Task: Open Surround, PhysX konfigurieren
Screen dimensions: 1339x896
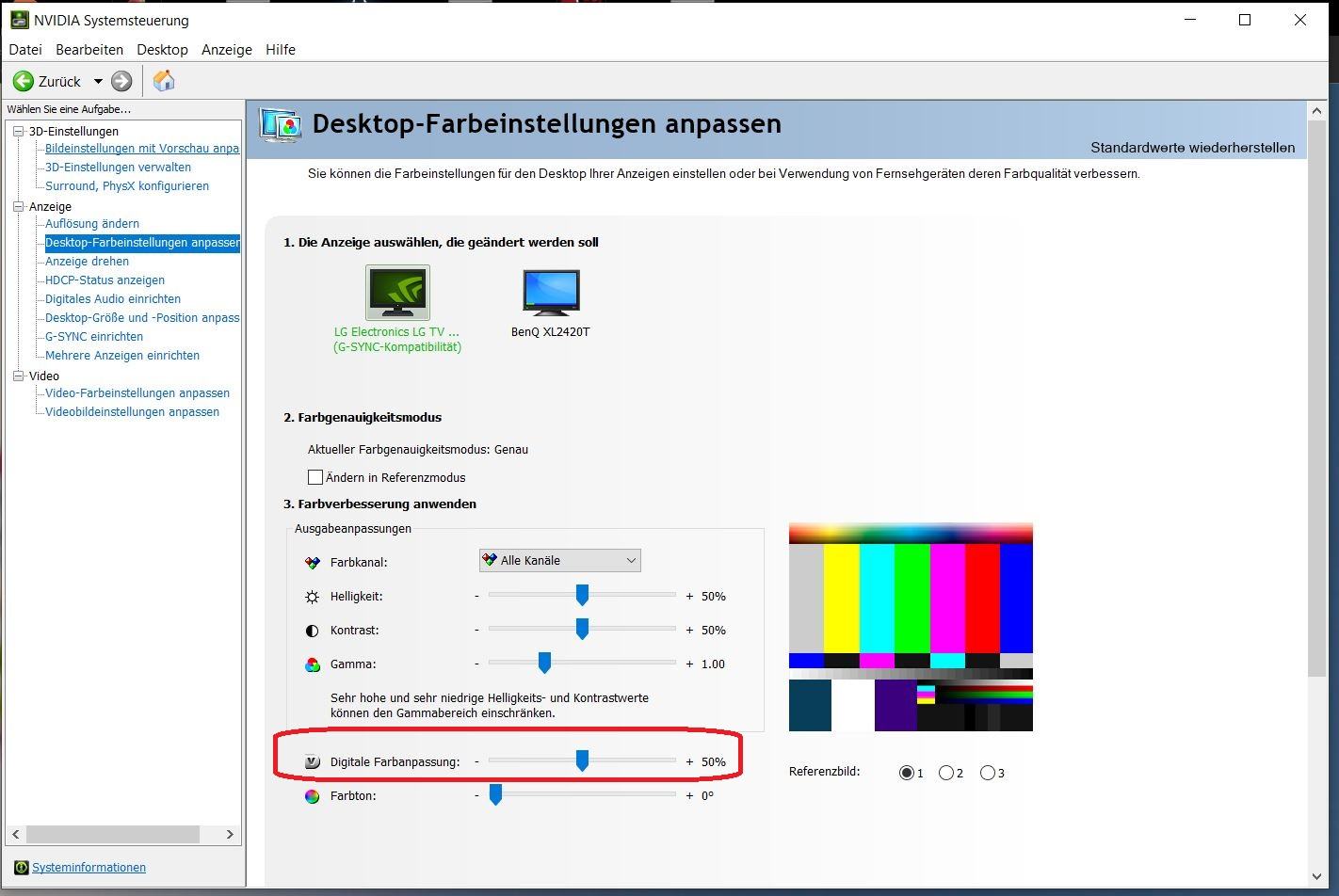Action: [x=127, y=186]
